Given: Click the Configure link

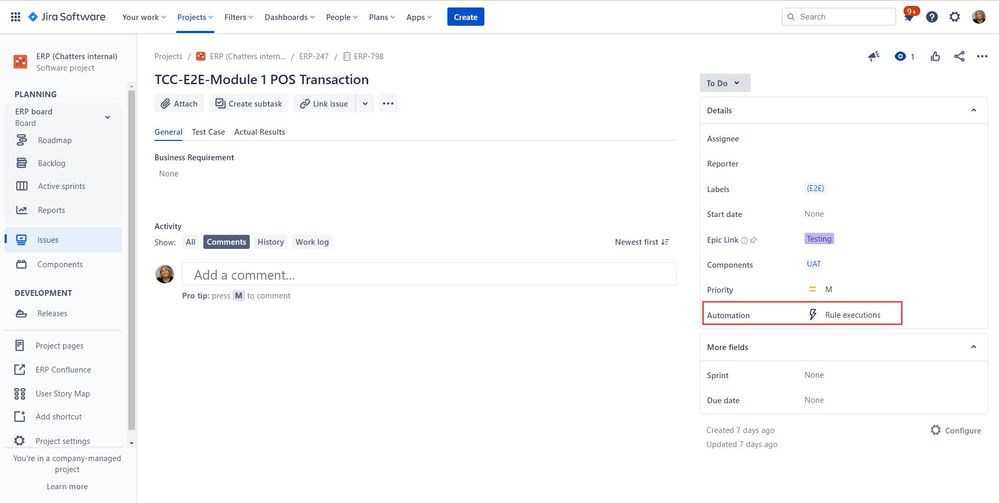Looking at the screenshot, I should pyautogui.click(x=956, y=430).
